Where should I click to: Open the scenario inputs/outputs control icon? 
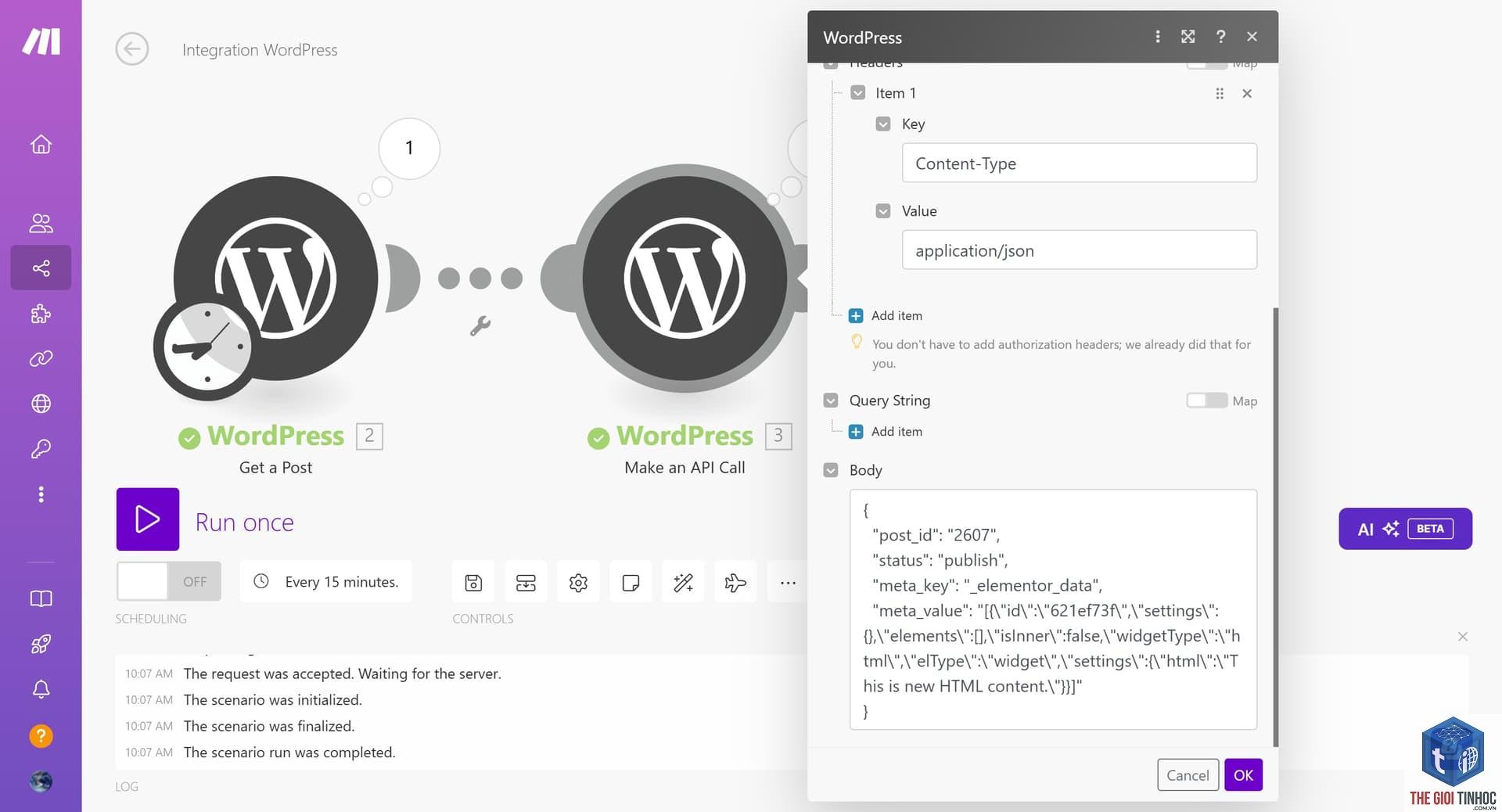tap(526, 582)
